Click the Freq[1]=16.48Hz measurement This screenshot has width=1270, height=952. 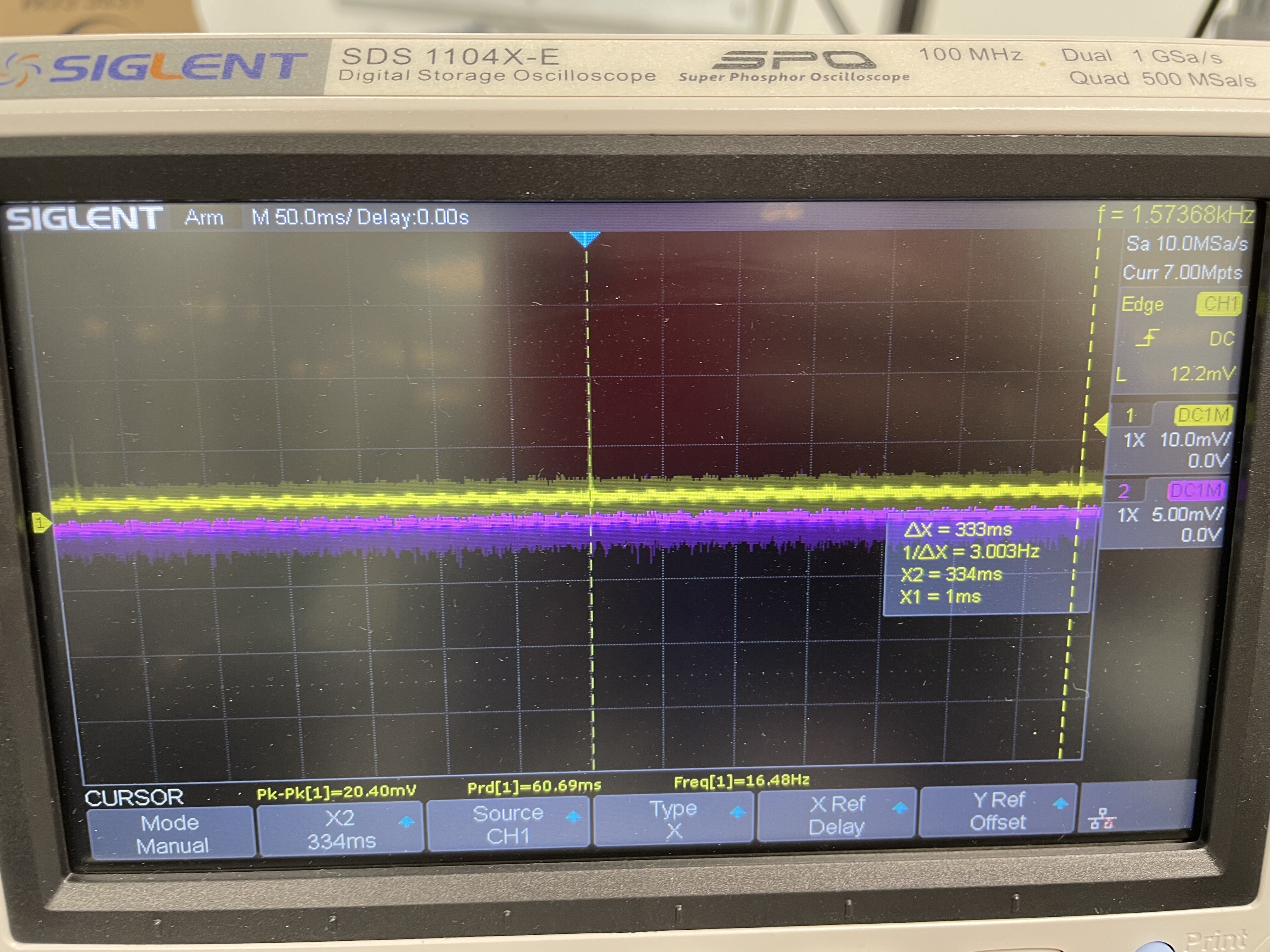click(x=742, y=780)
